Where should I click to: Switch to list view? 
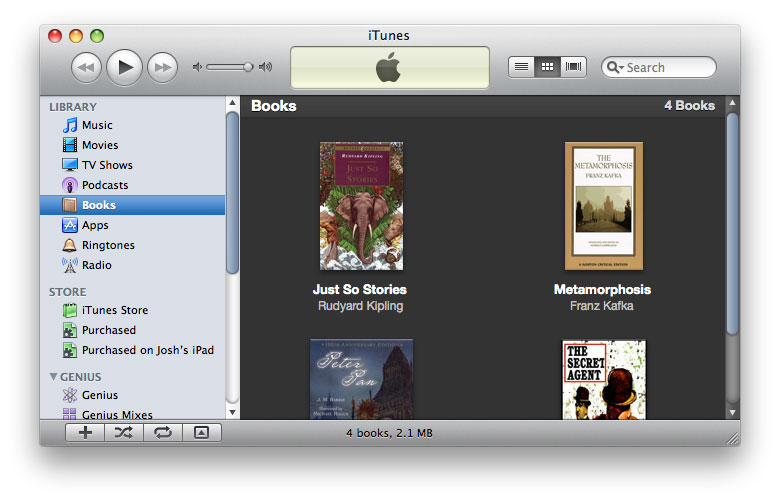pyautogui.click(x=521, y=67)
